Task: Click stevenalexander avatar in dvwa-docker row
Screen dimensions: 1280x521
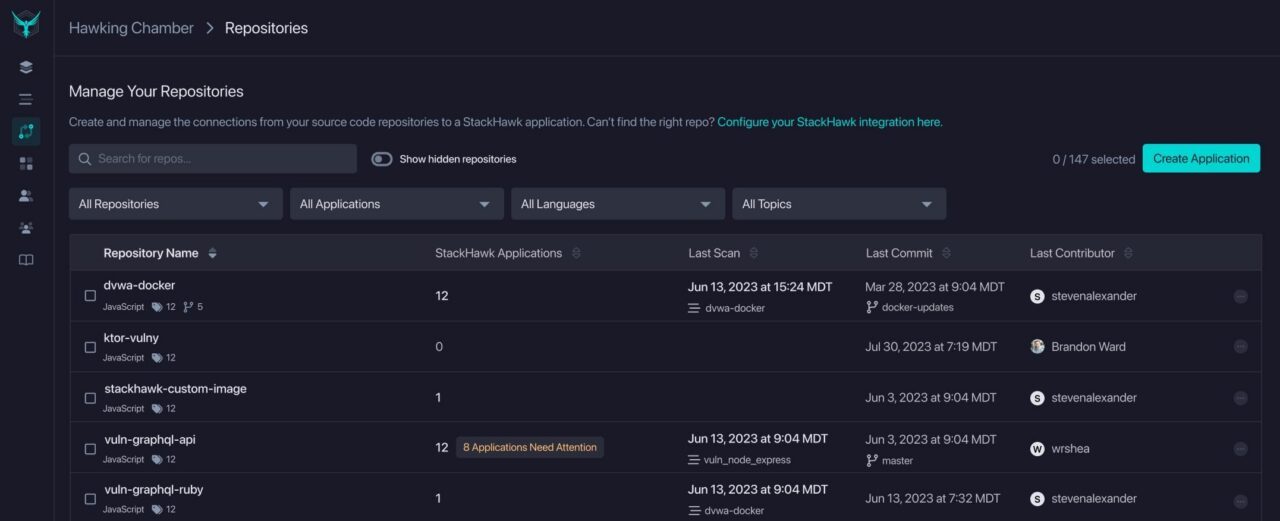Action: (1037, 296)
